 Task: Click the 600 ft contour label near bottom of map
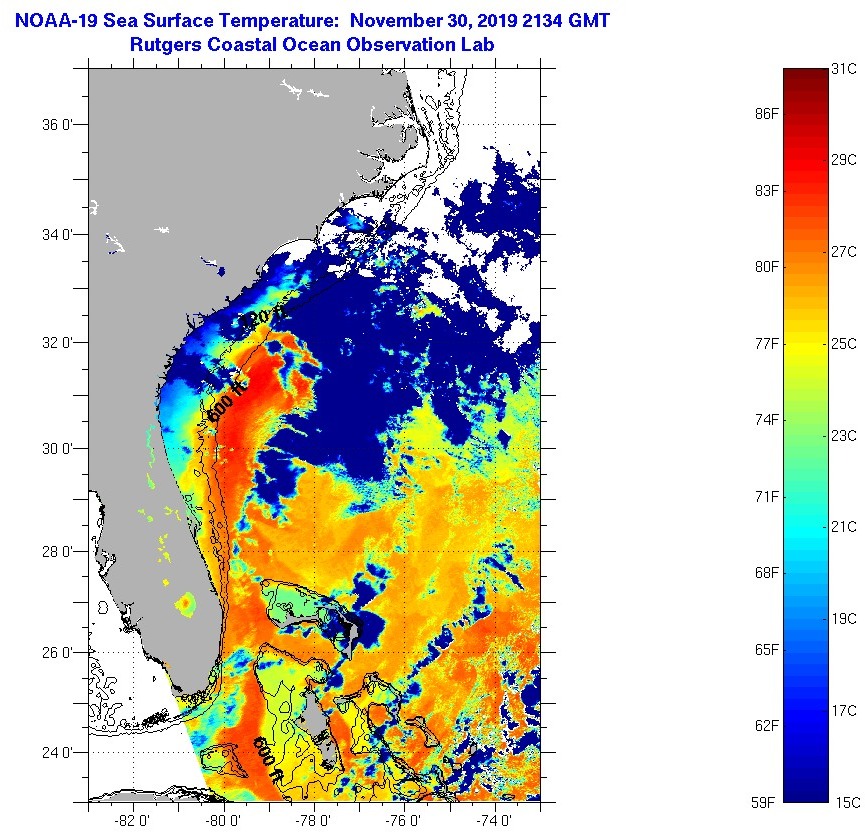[267, 757]
